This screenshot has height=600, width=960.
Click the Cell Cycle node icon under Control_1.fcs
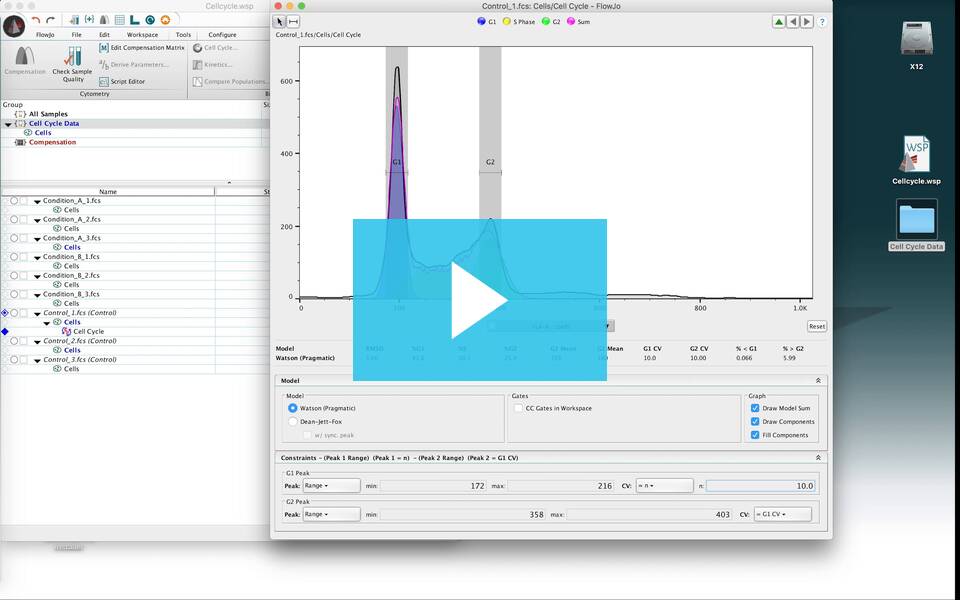tap(66, 331)
